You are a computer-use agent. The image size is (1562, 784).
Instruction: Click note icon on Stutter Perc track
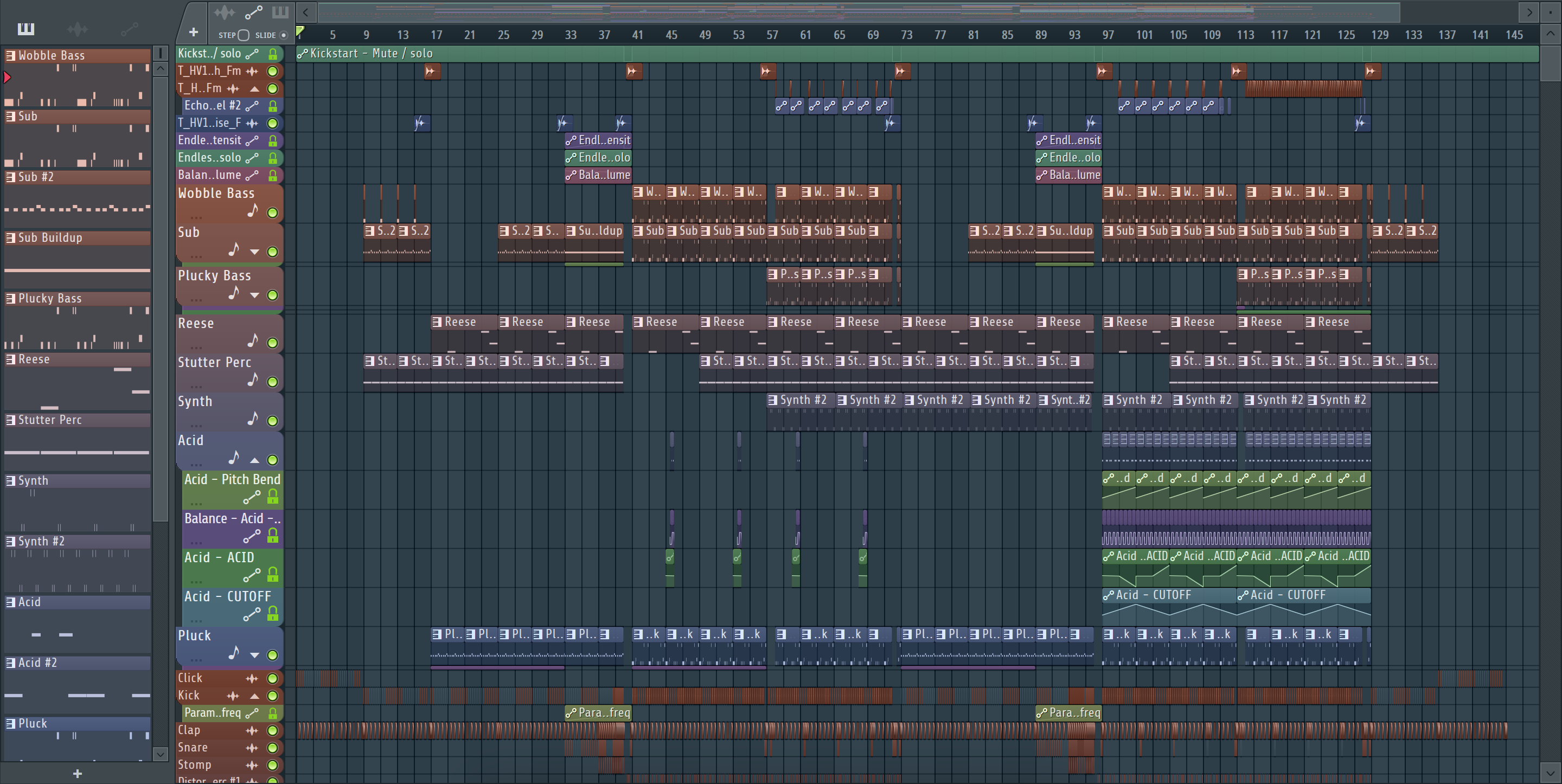pyautogui.click(x=253, y=380)
